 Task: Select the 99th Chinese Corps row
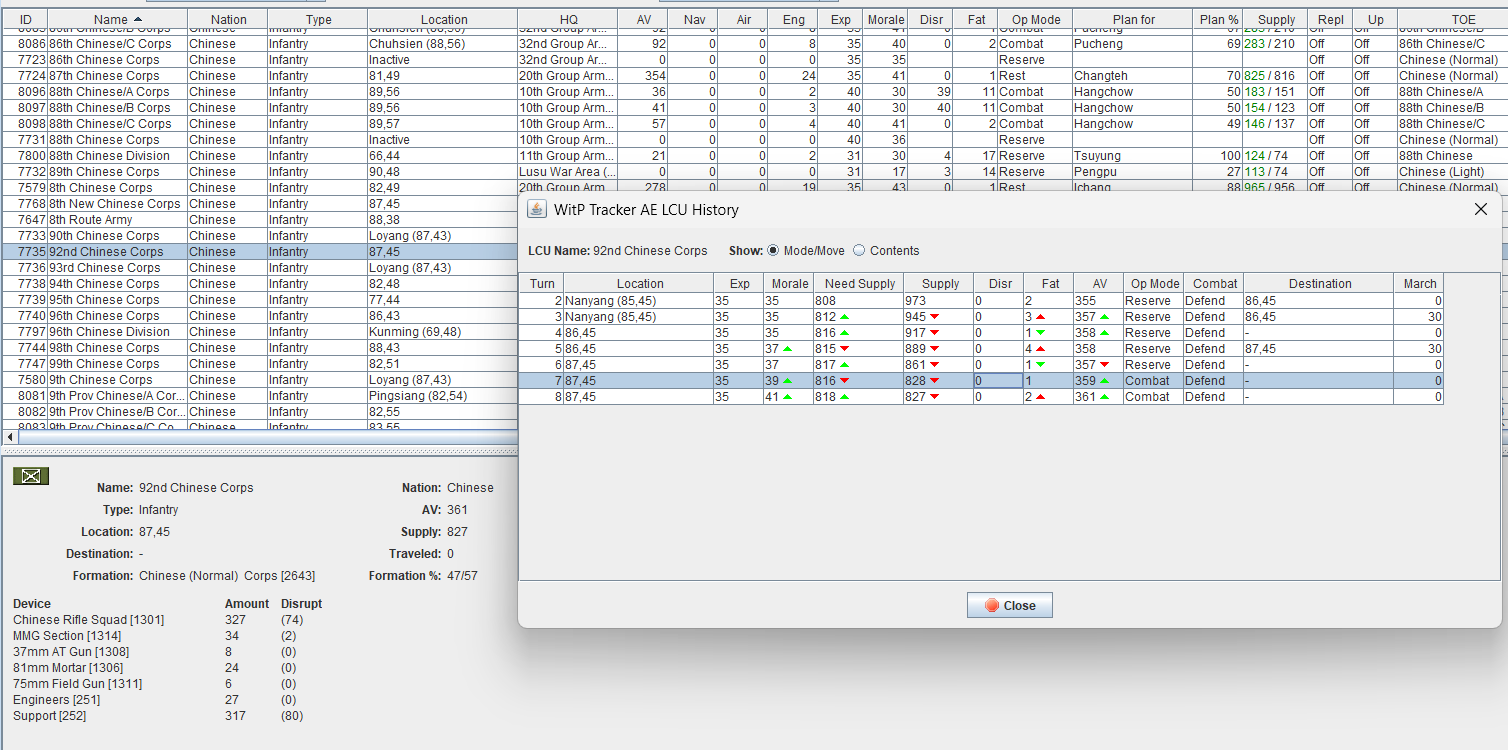(260, 364)
